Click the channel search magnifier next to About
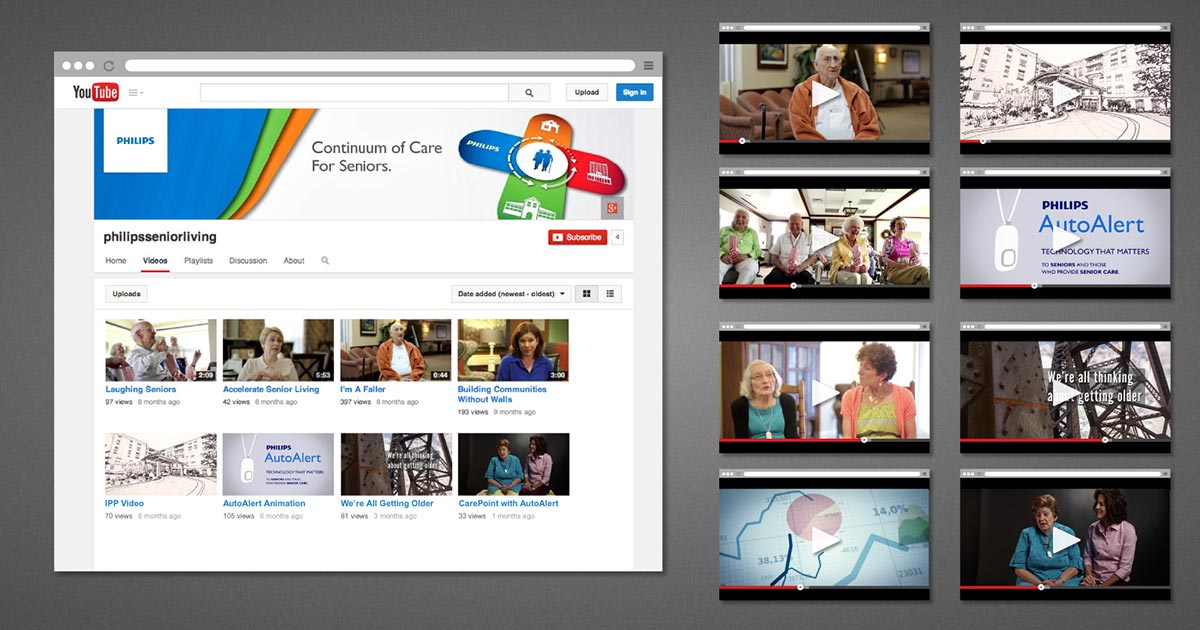Viewport: 1200px width, 630px height. 325,261
